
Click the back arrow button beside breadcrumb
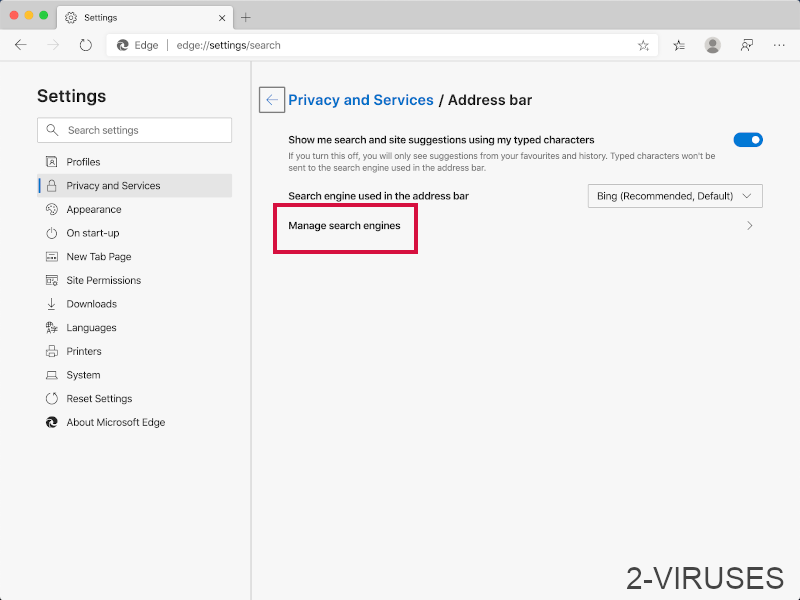click(x=272, y=99)
